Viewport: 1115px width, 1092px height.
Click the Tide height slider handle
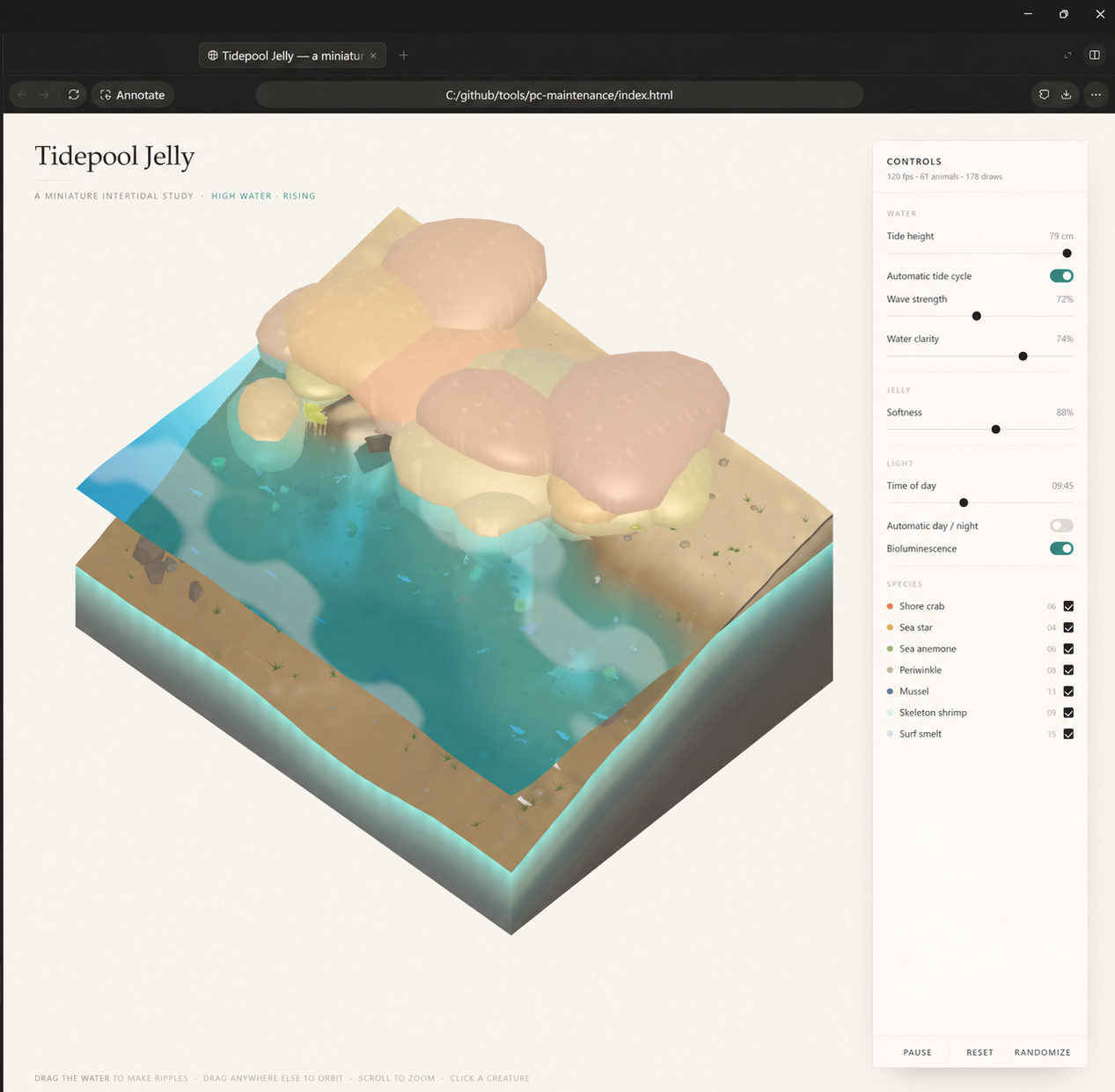(1067, 253)
